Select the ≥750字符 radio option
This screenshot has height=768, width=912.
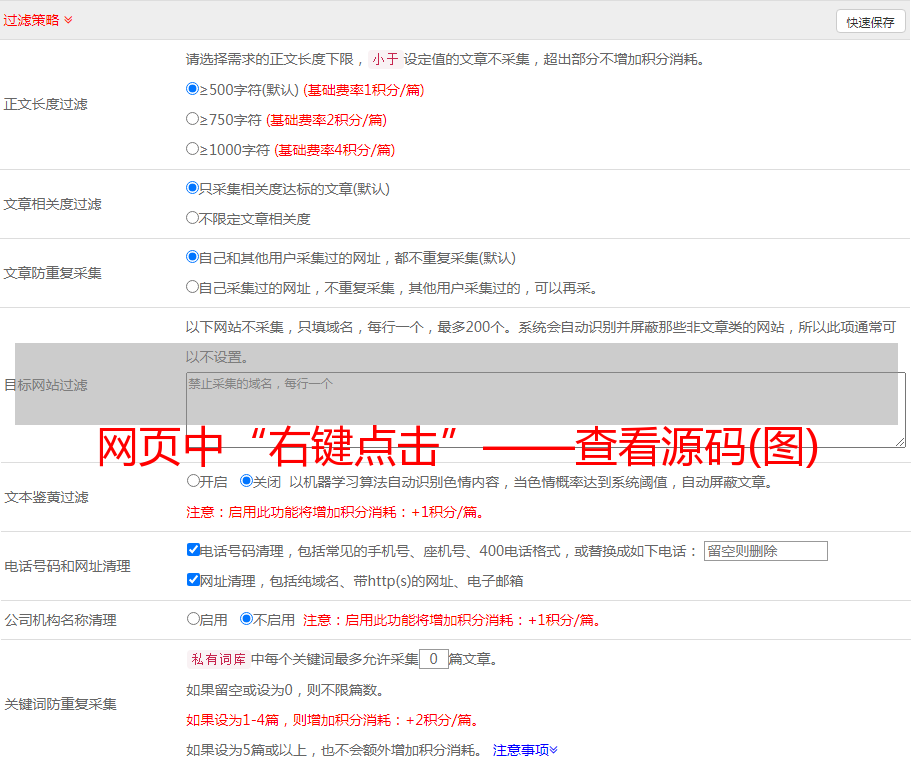[x=193, y=119]
